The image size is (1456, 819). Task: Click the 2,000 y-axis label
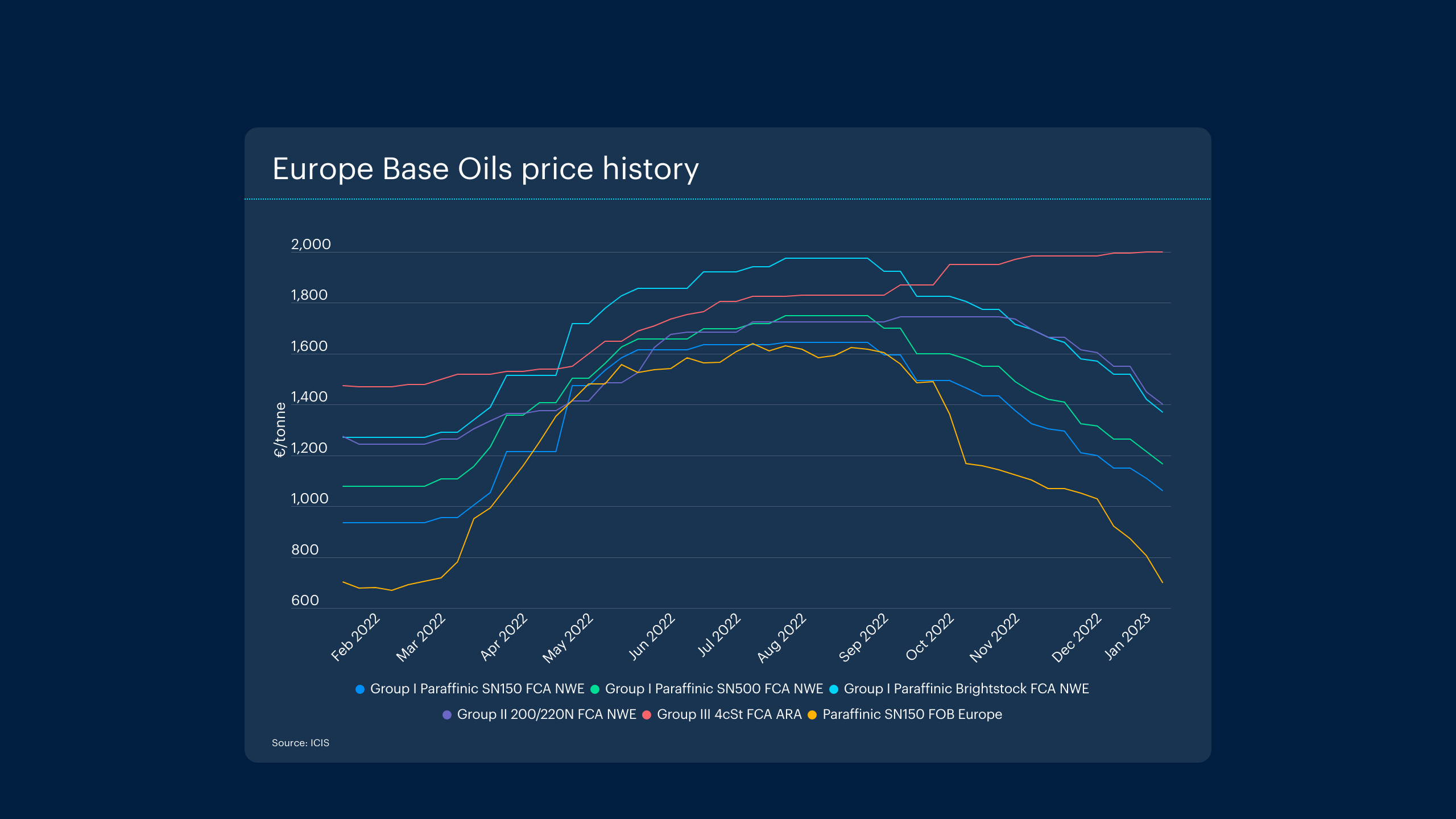(311, 245)
